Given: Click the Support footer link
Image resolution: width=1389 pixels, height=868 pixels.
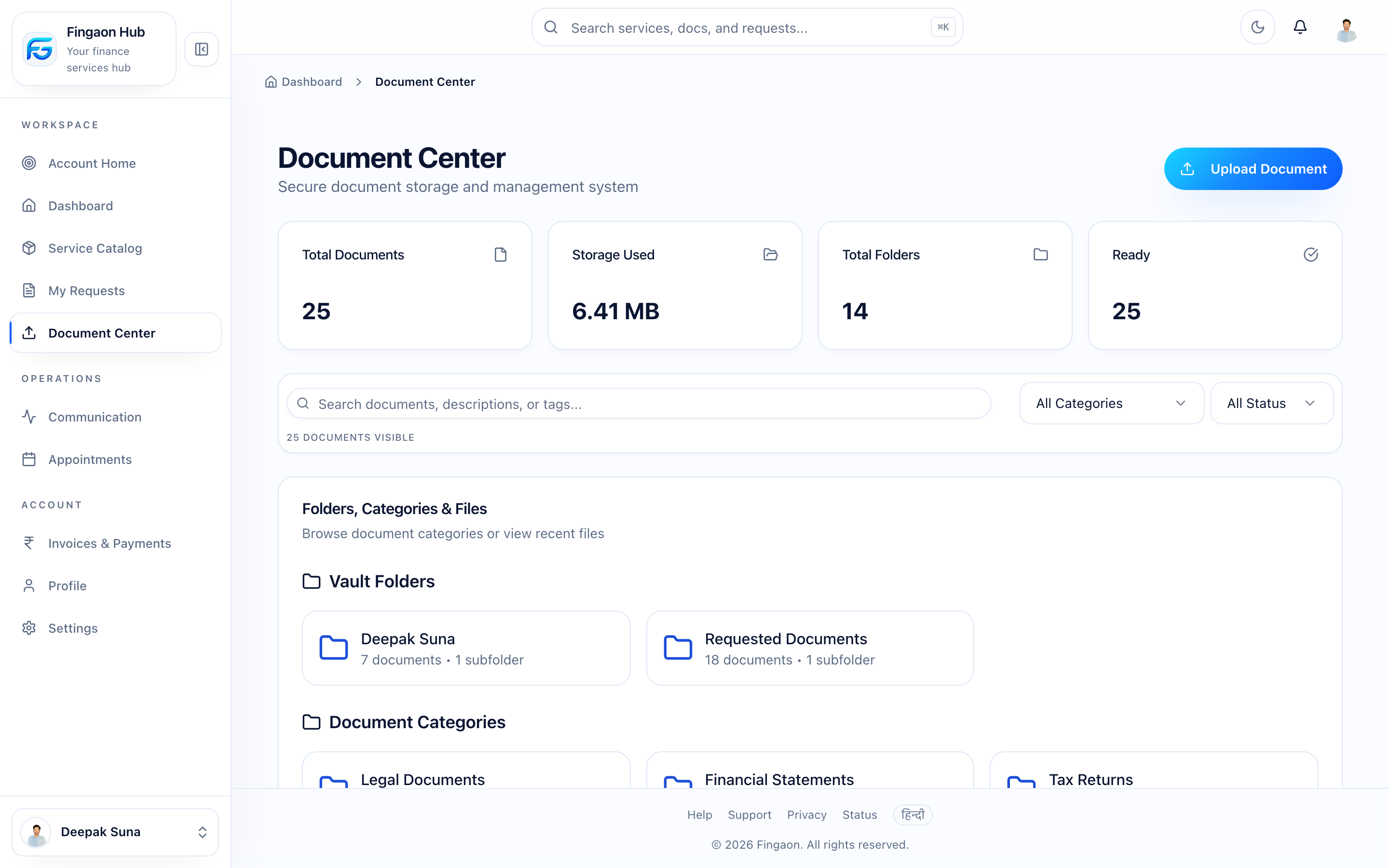Looking at the screenshot, I should 749,814.
